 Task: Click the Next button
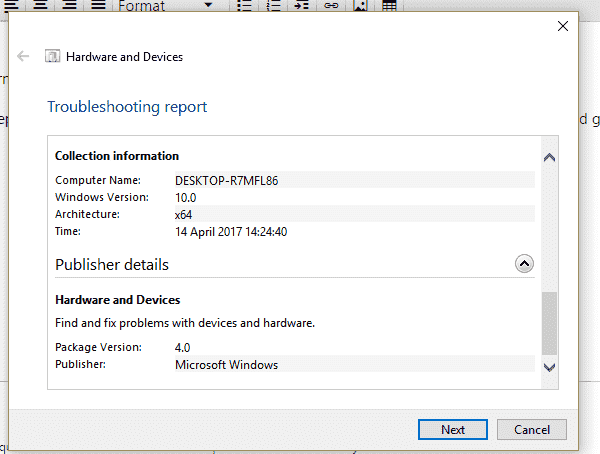[453, 430]
